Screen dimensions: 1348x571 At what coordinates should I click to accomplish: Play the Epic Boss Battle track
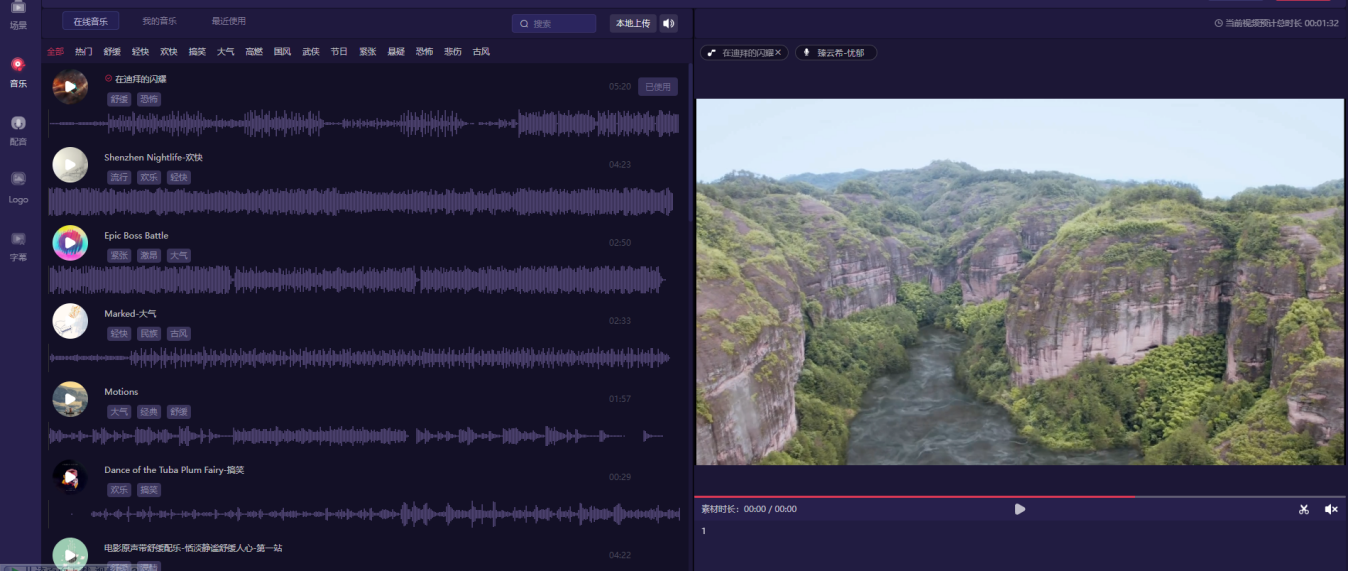coord(70,243)
